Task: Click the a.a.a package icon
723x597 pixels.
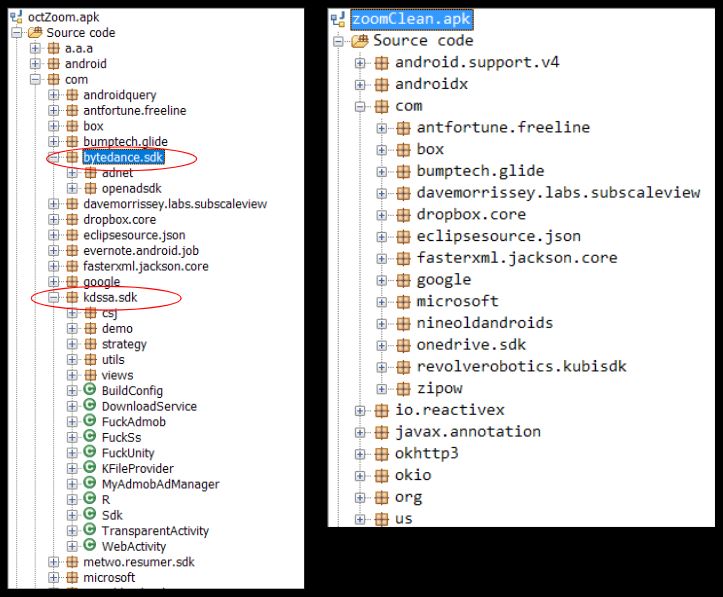Action: [x=53, y=48]
